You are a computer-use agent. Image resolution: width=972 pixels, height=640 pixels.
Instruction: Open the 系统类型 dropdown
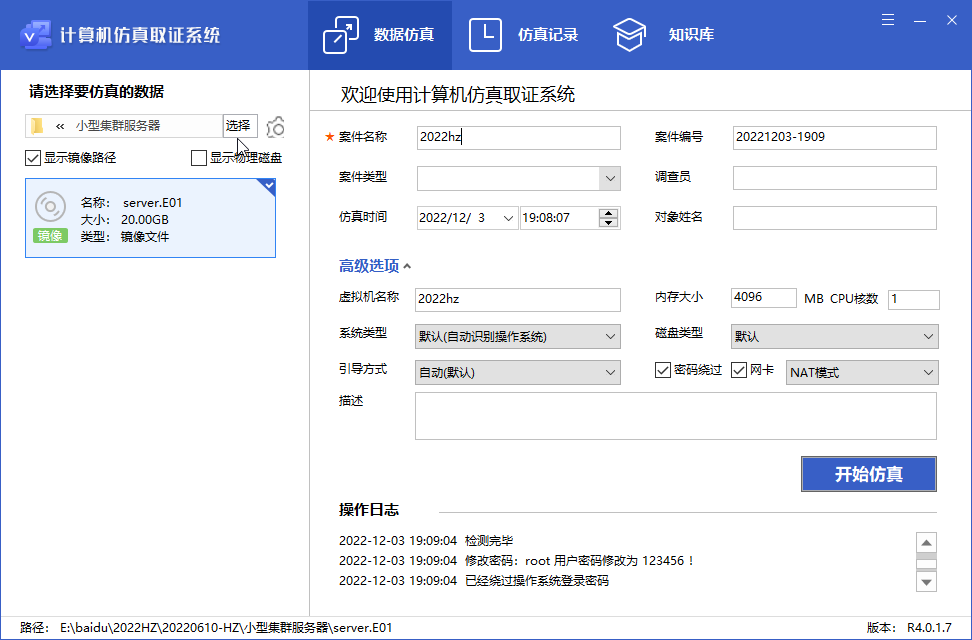tap(518, 337)
